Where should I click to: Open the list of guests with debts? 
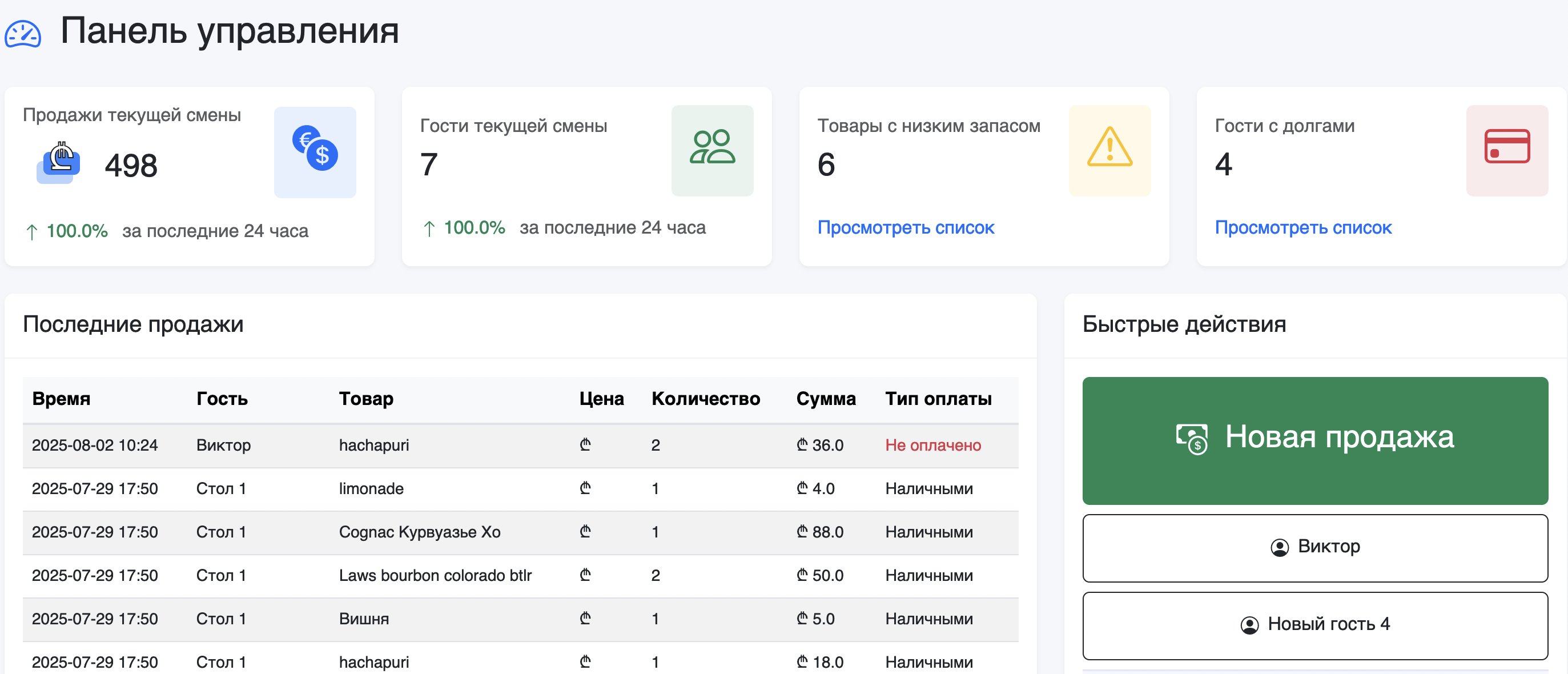pos(1302,228)
